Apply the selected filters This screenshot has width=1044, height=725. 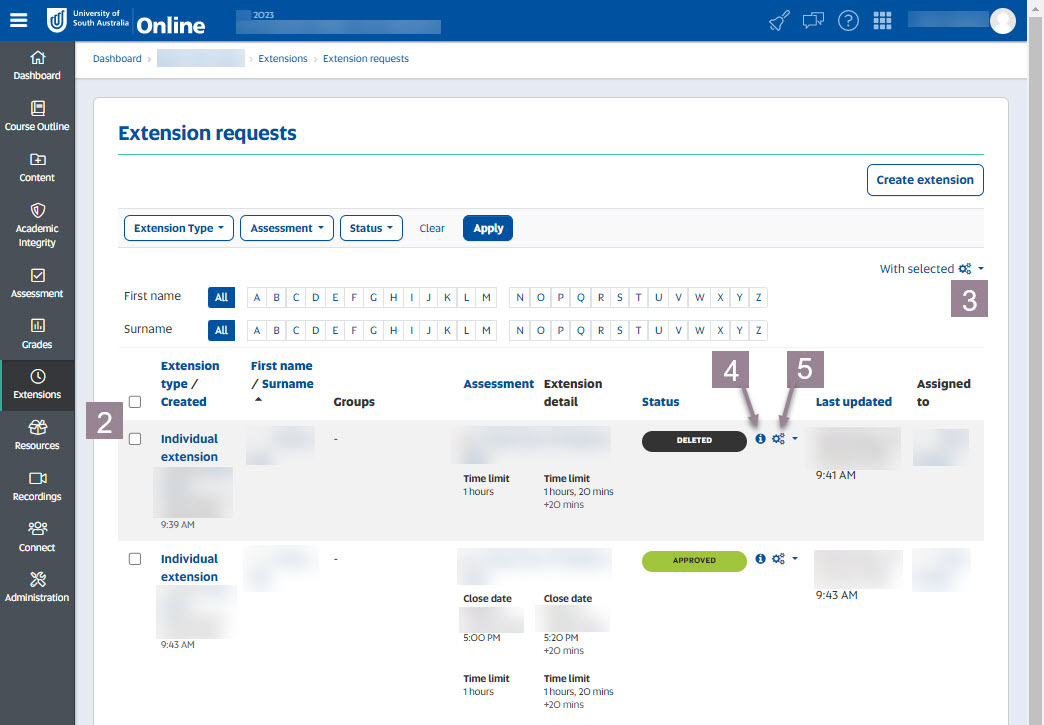point(488,228)
